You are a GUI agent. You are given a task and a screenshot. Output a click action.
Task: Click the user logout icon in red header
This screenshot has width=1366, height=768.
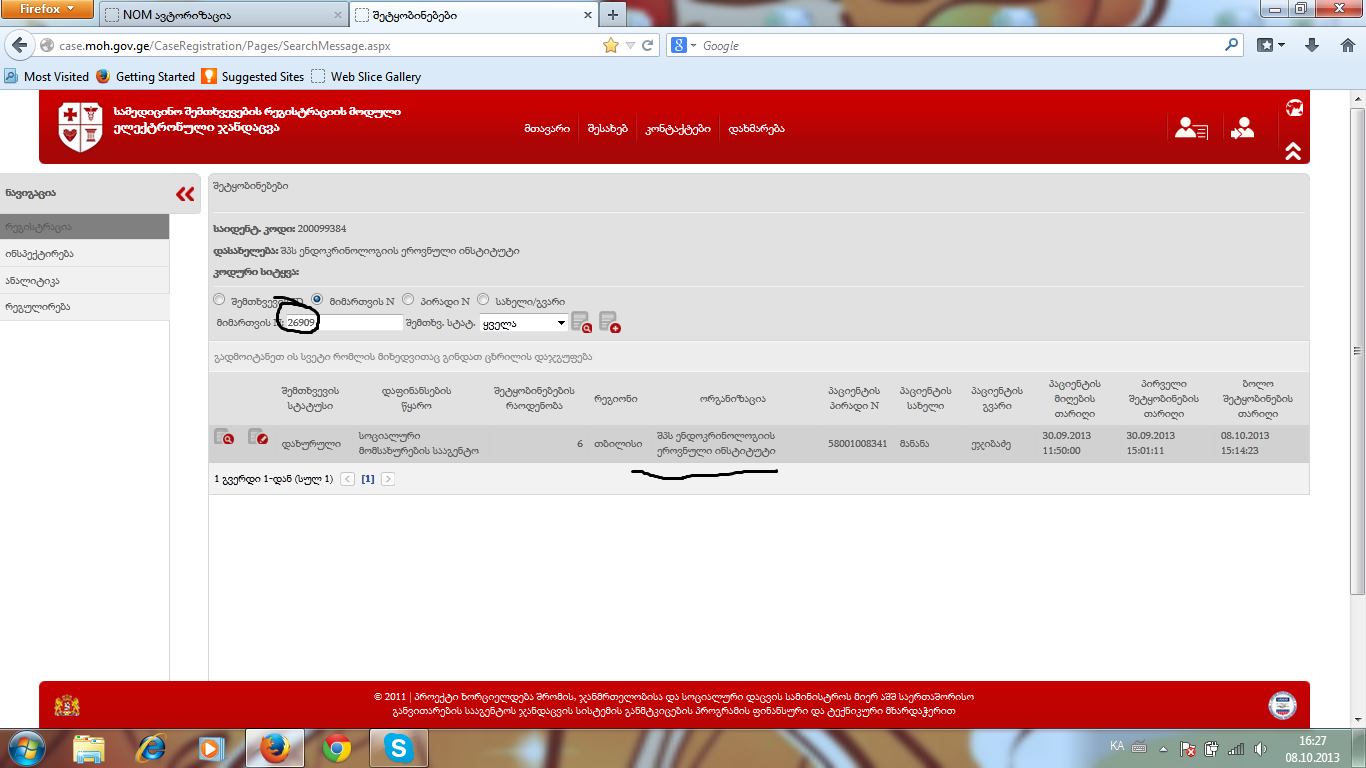pyautogui.click(x=1243, y=128)
